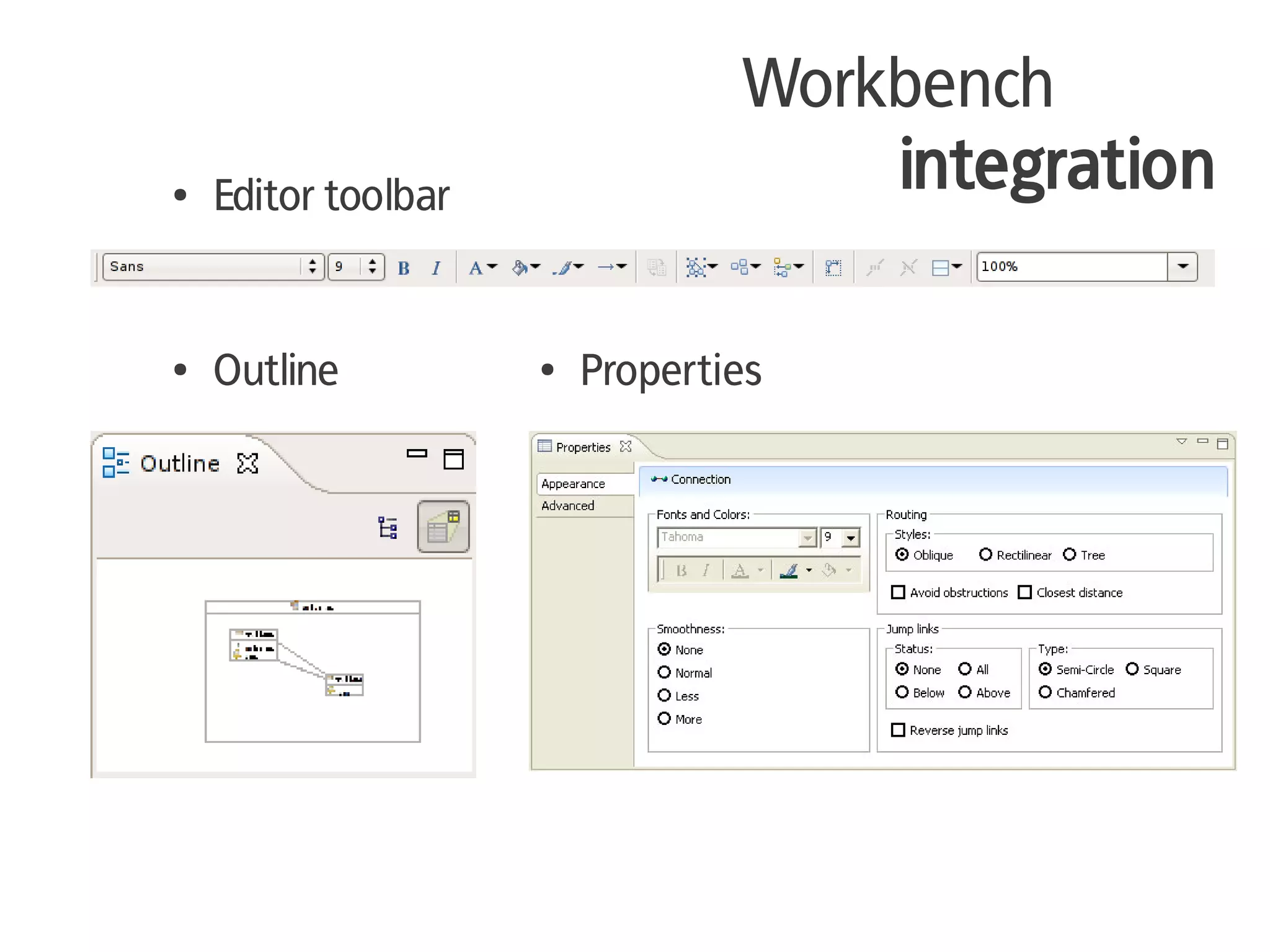Open the Arrange All dropdown arrow

pos(755,267)
